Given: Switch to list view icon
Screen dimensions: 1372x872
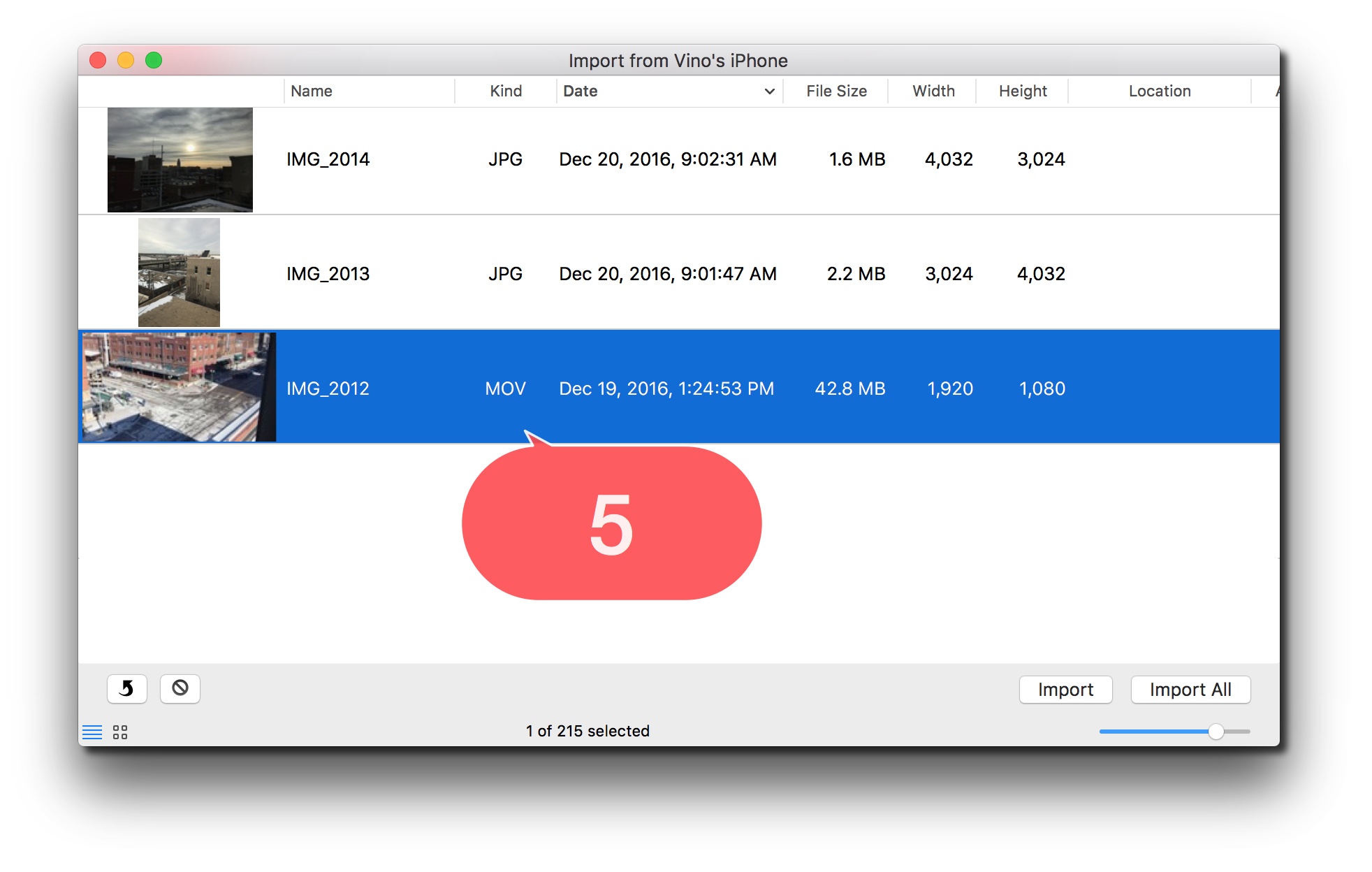Looking at the screenshot, I should (92, 732).
